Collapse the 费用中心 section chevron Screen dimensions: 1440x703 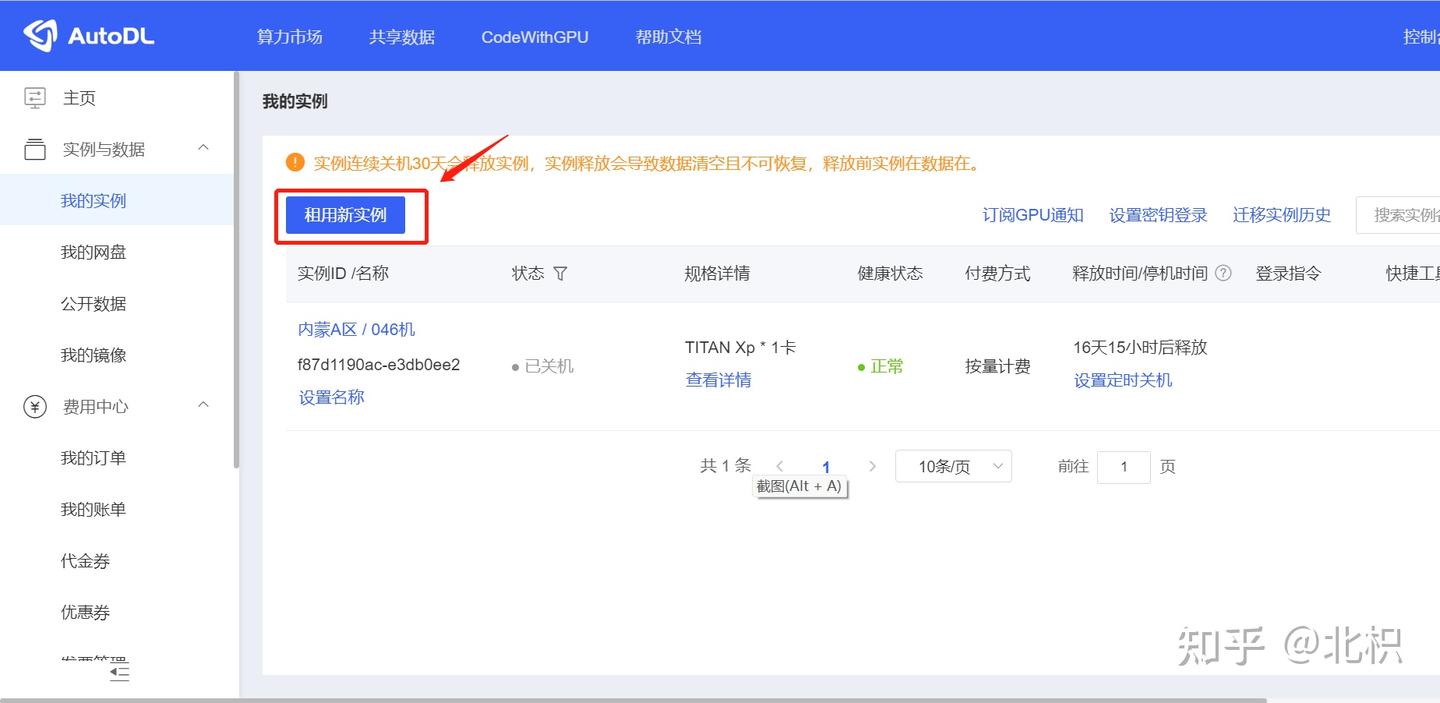pyautogui.click(x=204, y=405)
